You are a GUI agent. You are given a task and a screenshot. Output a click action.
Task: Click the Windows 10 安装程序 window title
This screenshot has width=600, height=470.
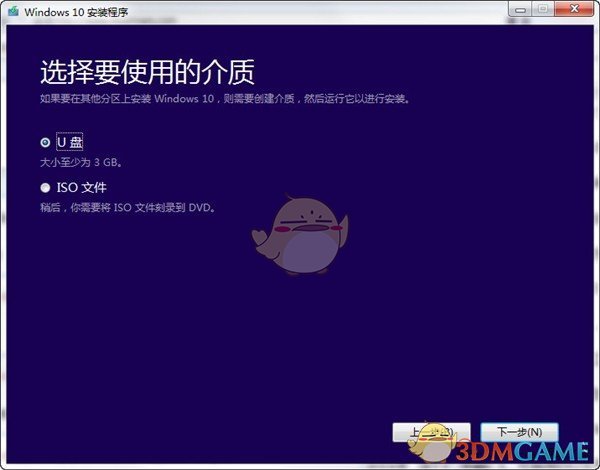tap(76, 12)
